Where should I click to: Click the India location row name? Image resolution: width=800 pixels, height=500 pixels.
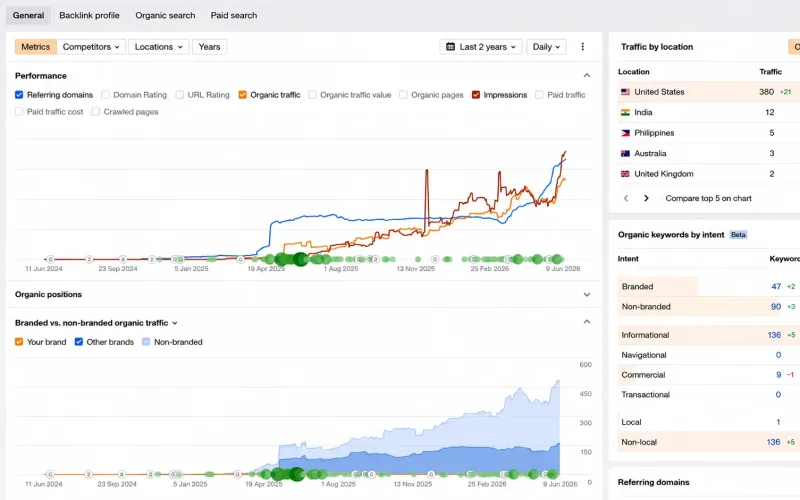[x=643, y=112]
